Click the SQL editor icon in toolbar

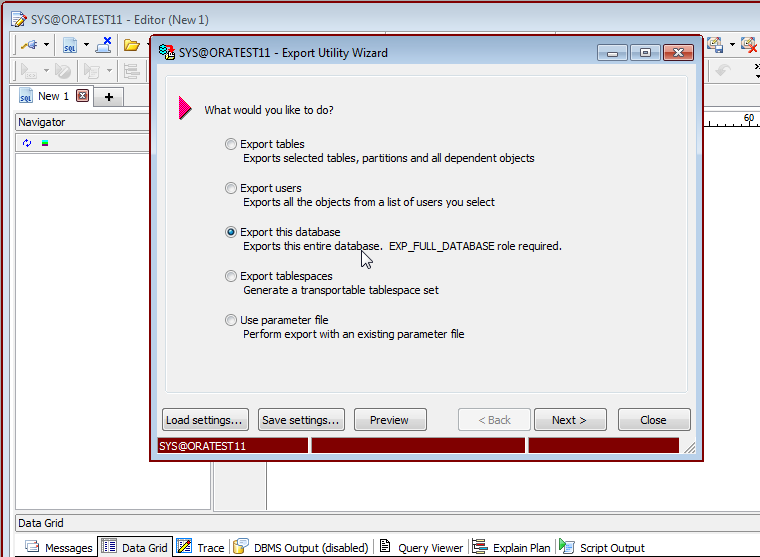coord(70,45)
